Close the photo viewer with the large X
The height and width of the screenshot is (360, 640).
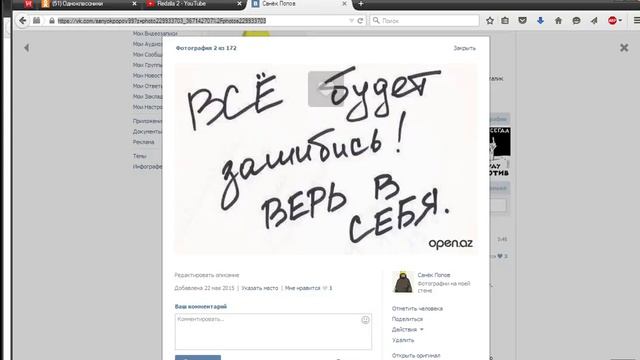click(624, 48)
